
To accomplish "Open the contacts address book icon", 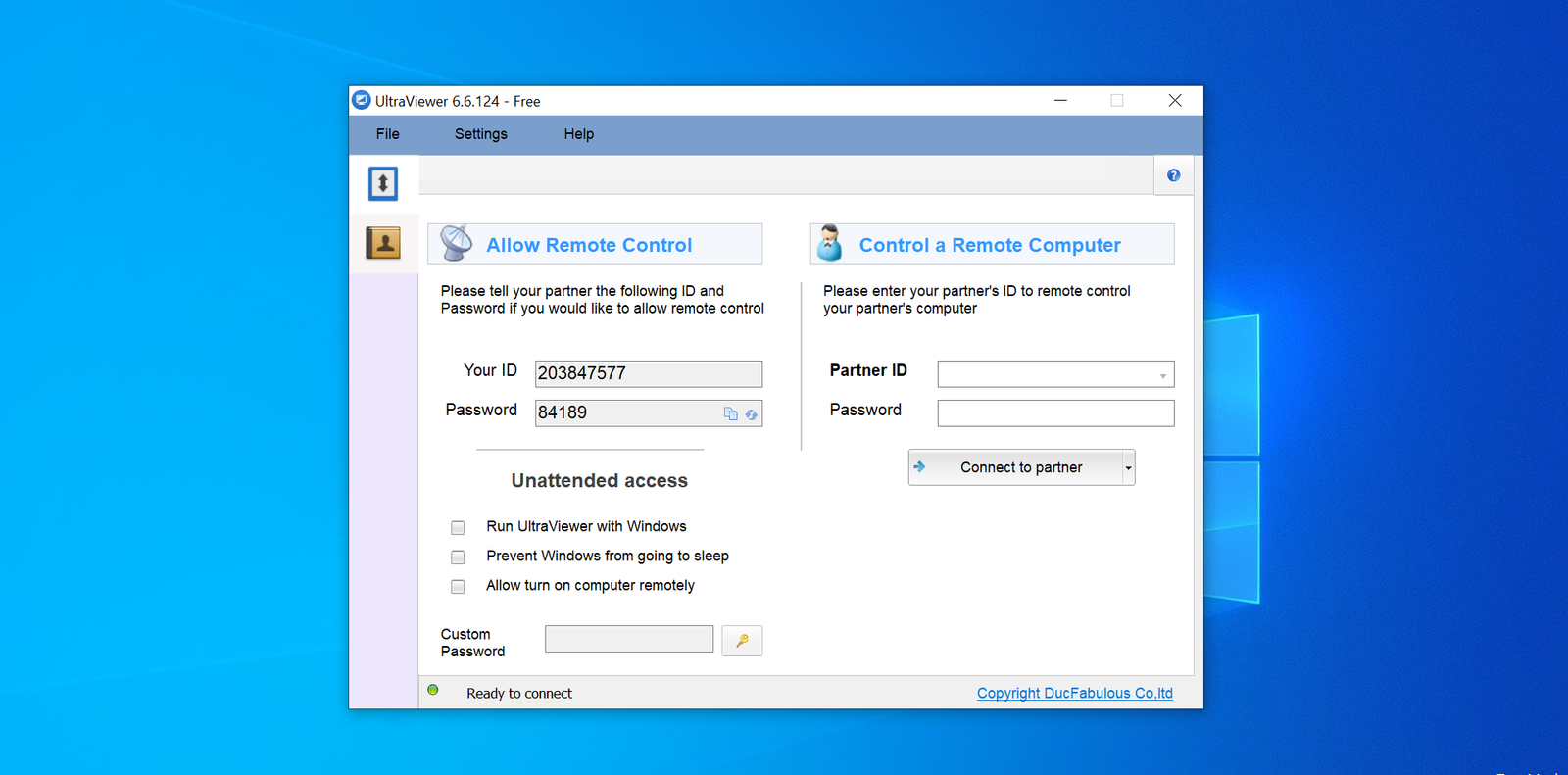I will 383,243.
